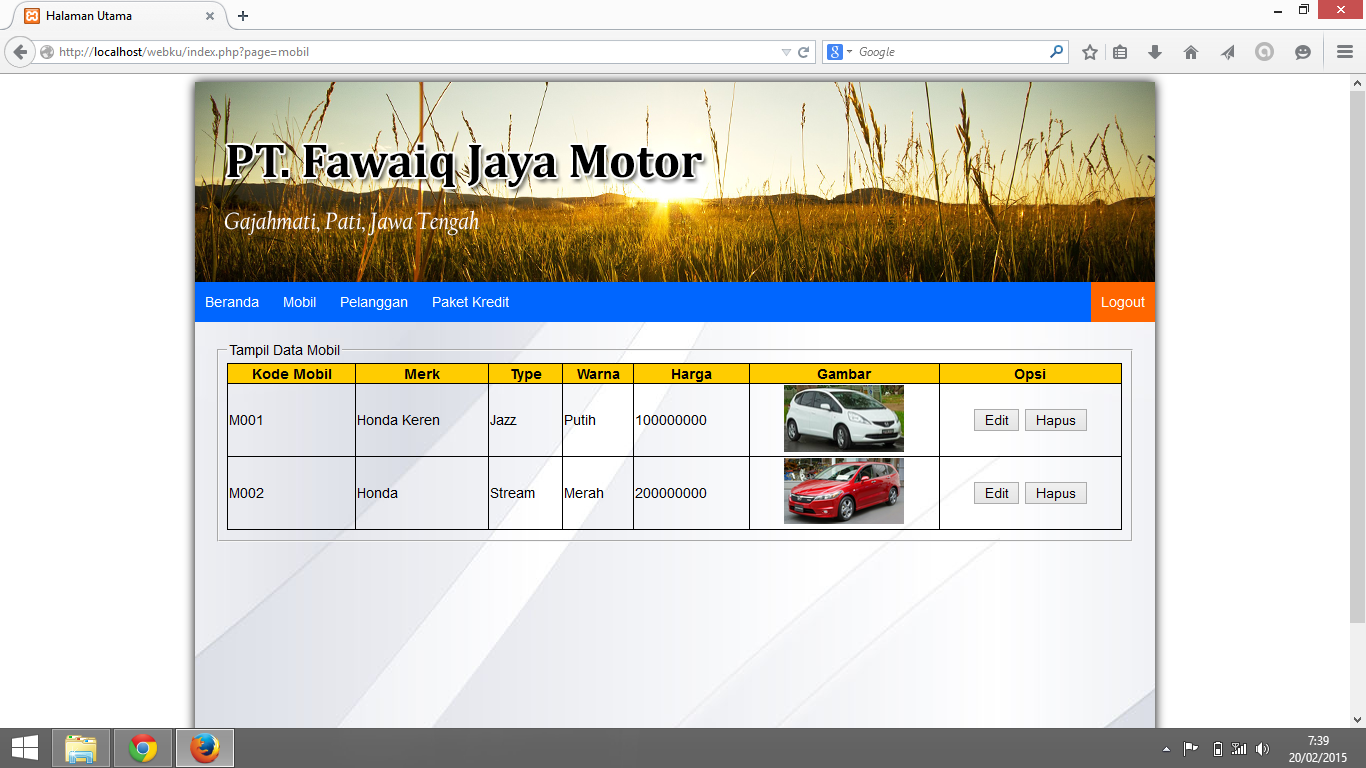Click the price 100000000 cell
1366x768 pixels.
pos(691,420)
